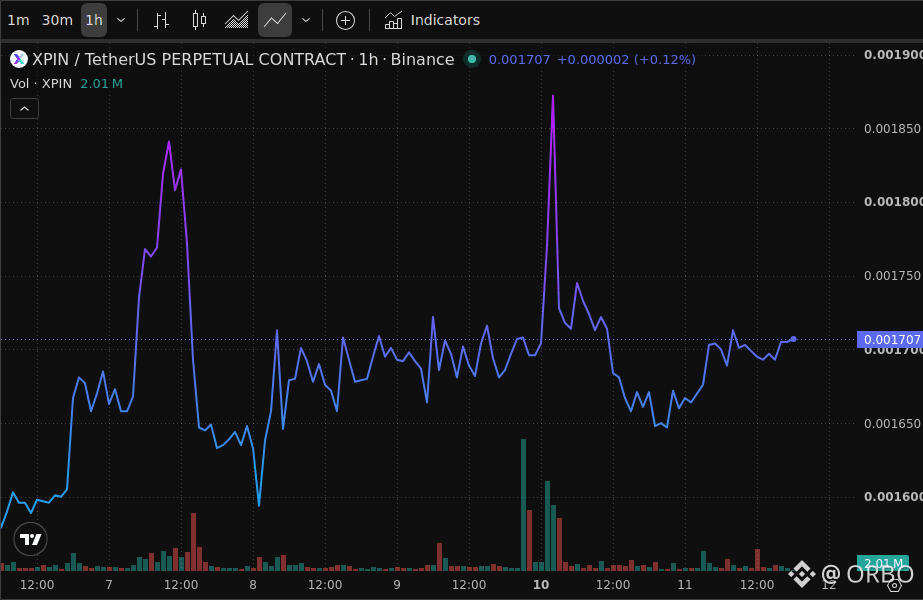923x600 pixels.
Task: Click the date label 9 on the time axis
Action: (397, 585)
